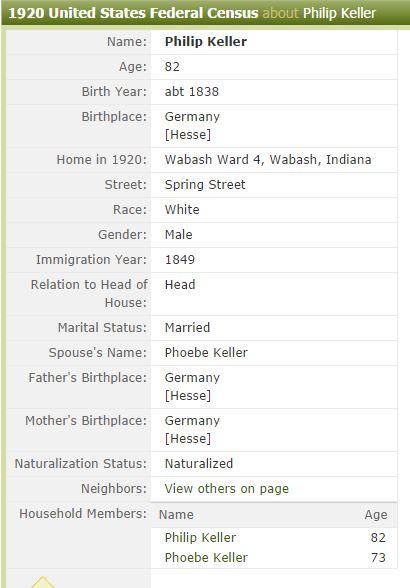
Task: Click 'Wabash Ward 4, Wabash, Indiana' home value
Action: 268,159
